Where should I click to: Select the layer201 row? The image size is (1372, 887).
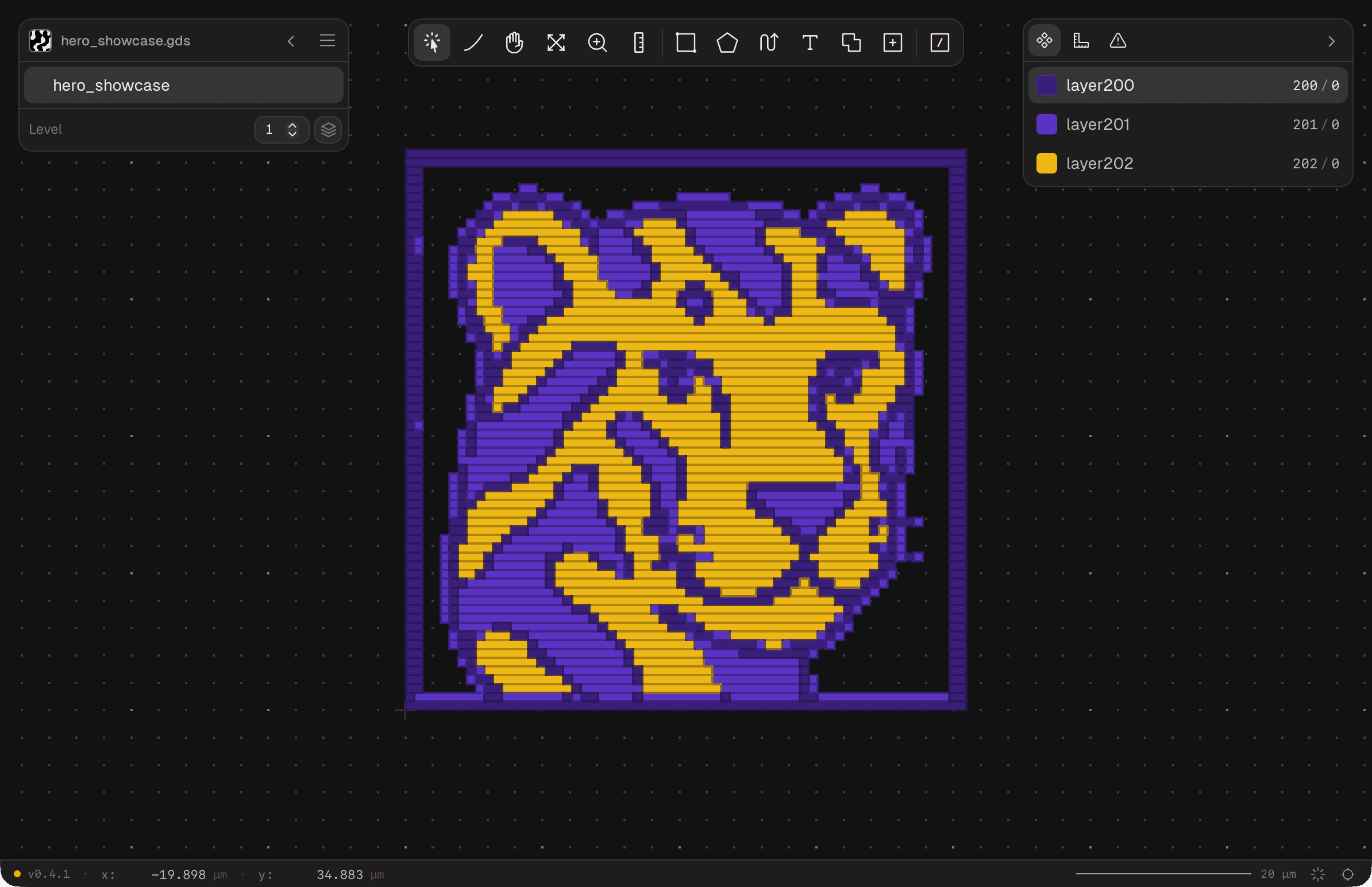tap(1188, 125)
